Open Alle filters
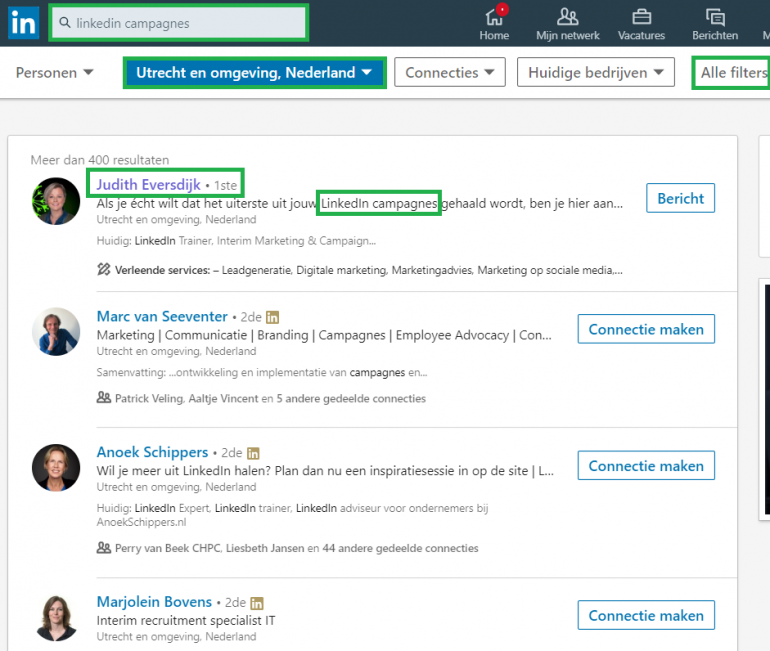Image resolution: width=770 pixels, height=651 pixels. (732, 73)
